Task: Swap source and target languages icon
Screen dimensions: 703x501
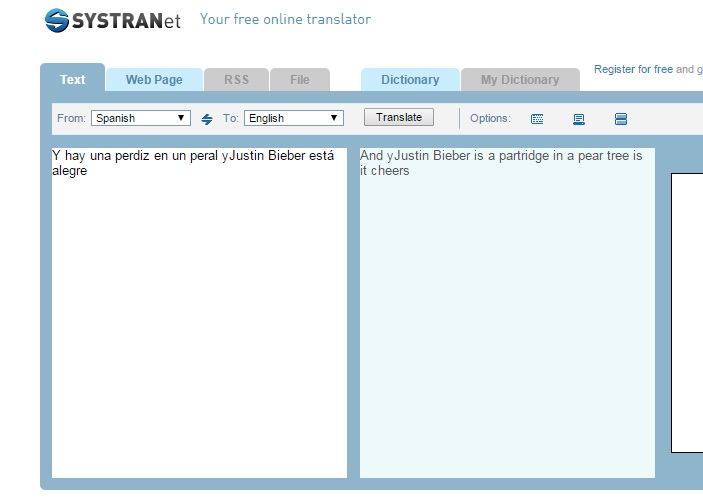Action: tap(207, 119)
